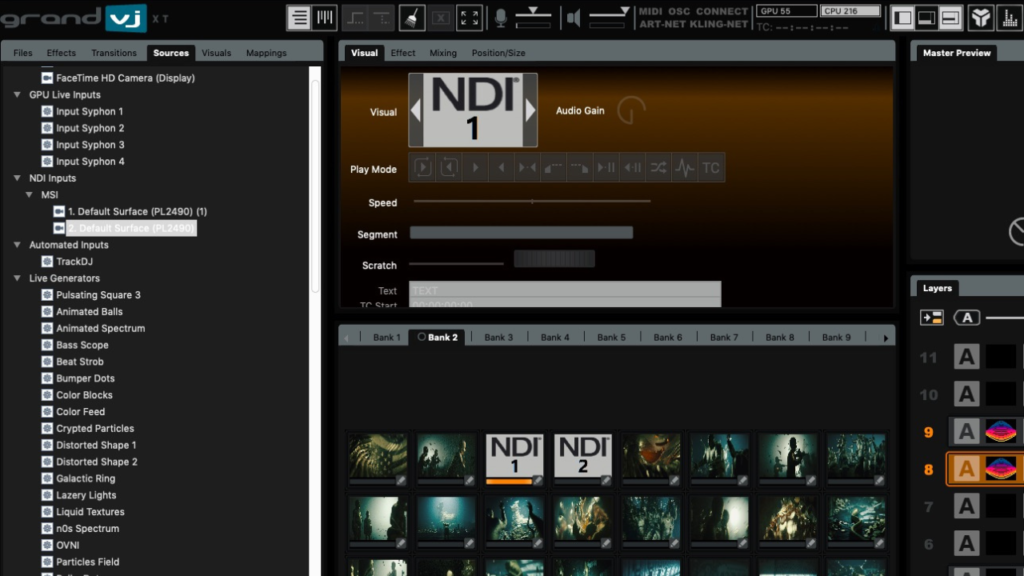Click the broom clear icon in top toolbar

[411, 17]
